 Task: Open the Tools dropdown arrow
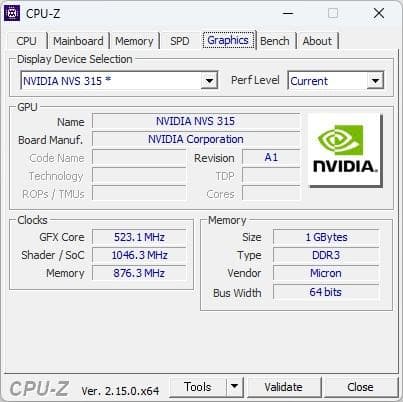tap(235, 387)
